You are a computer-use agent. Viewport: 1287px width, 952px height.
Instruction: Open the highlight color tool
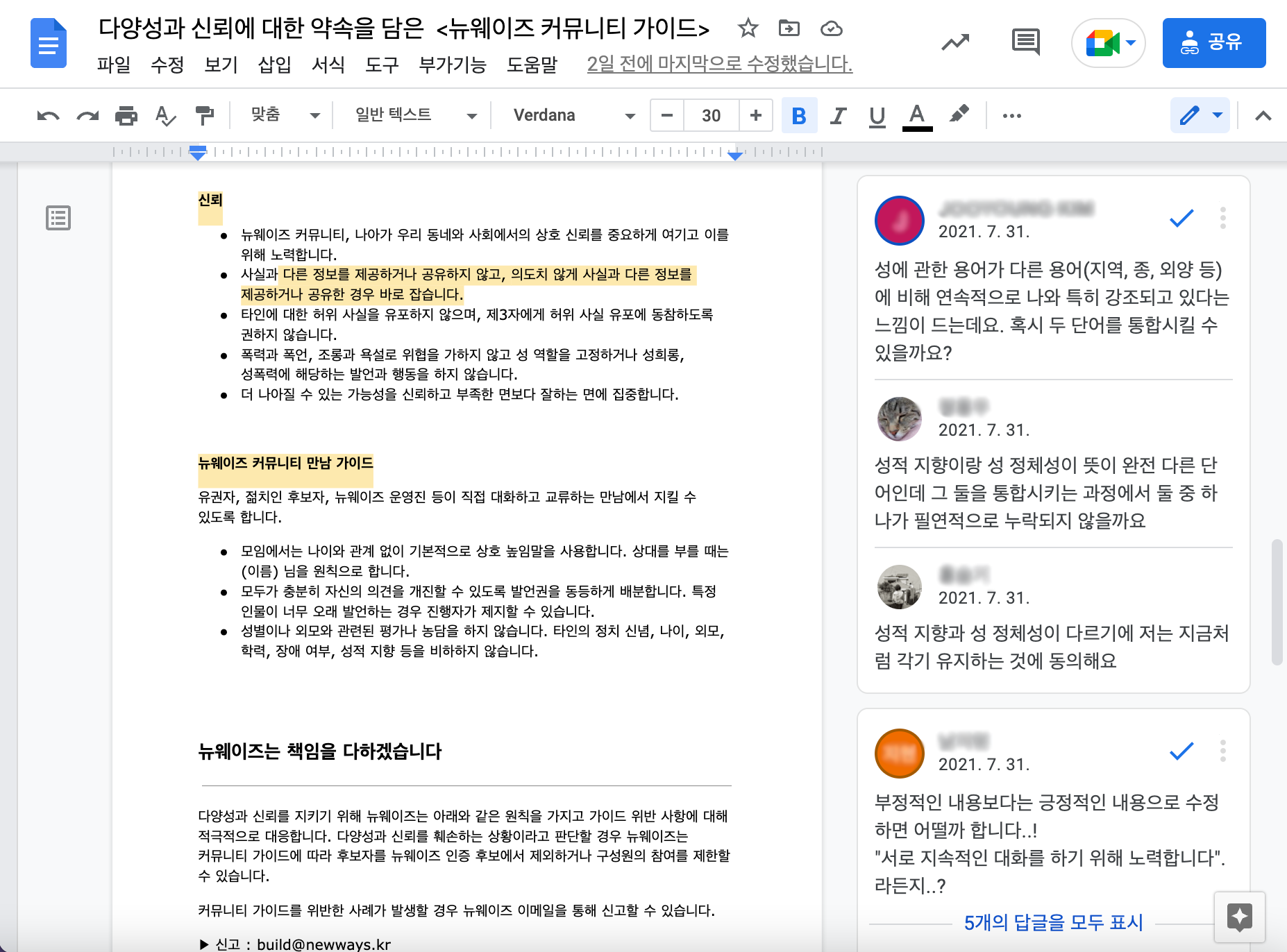(959, 114)
